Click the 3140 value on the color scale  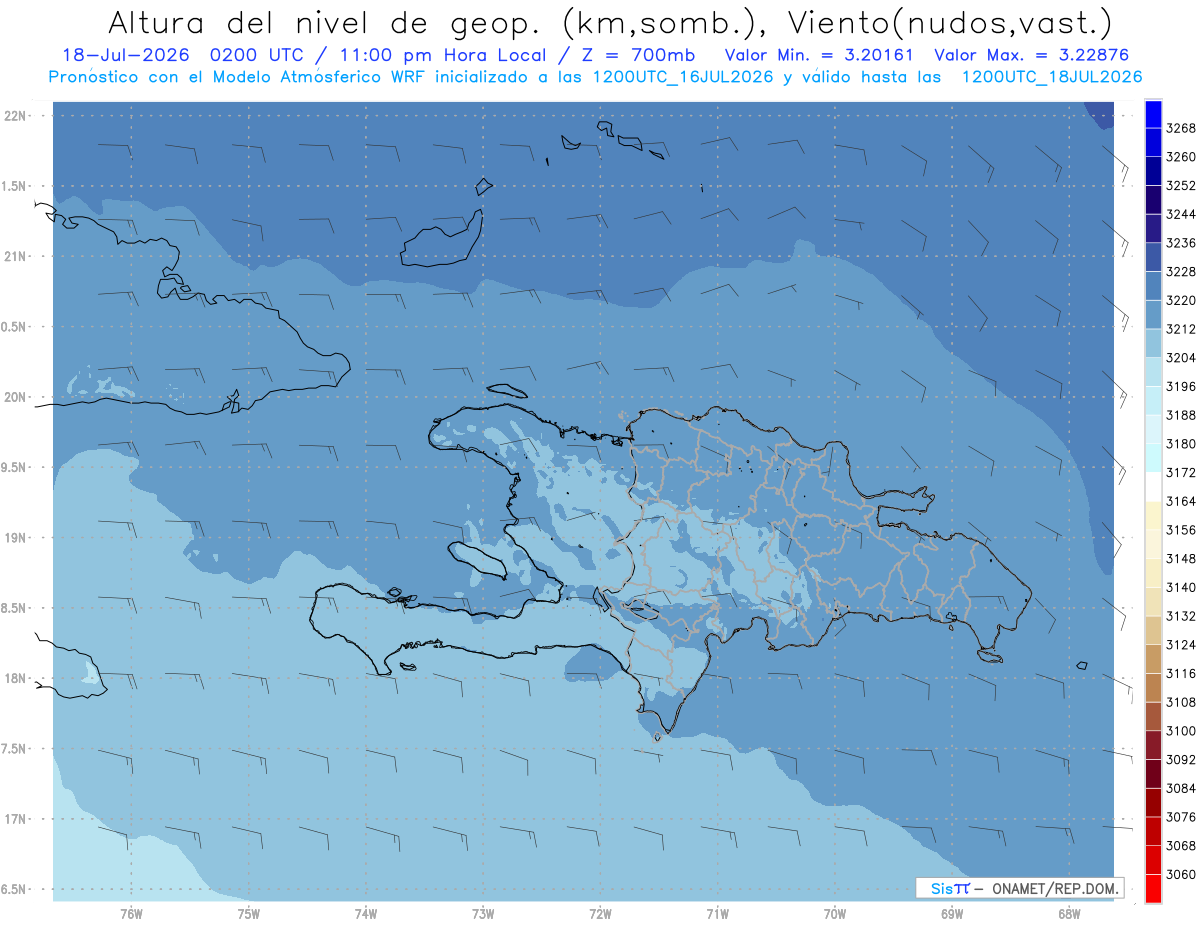[1181, 587]
